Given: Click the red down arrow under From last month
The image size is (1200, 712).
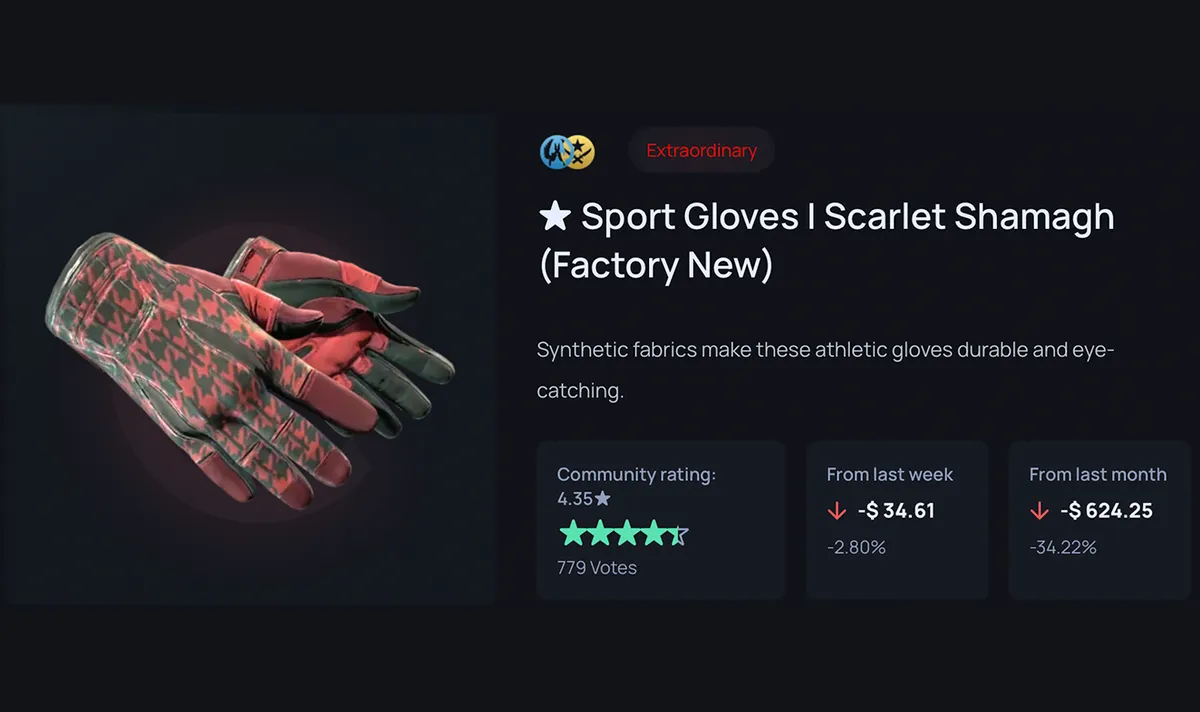Looking at the screenshot, I should (1039, 511).
